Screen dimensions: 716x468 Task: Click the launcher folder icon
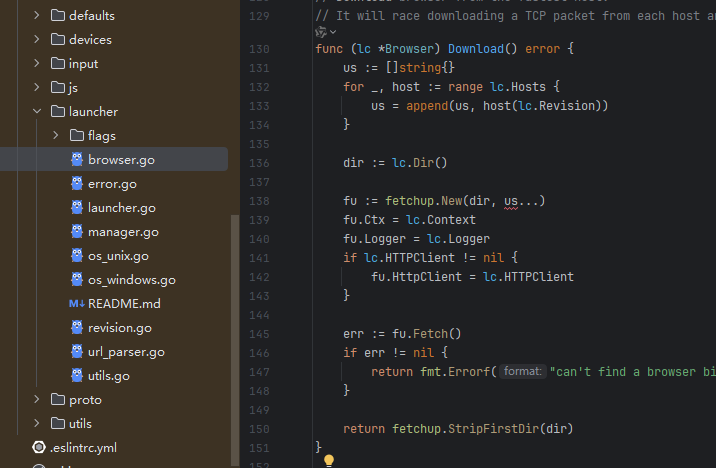pos(57,112)
